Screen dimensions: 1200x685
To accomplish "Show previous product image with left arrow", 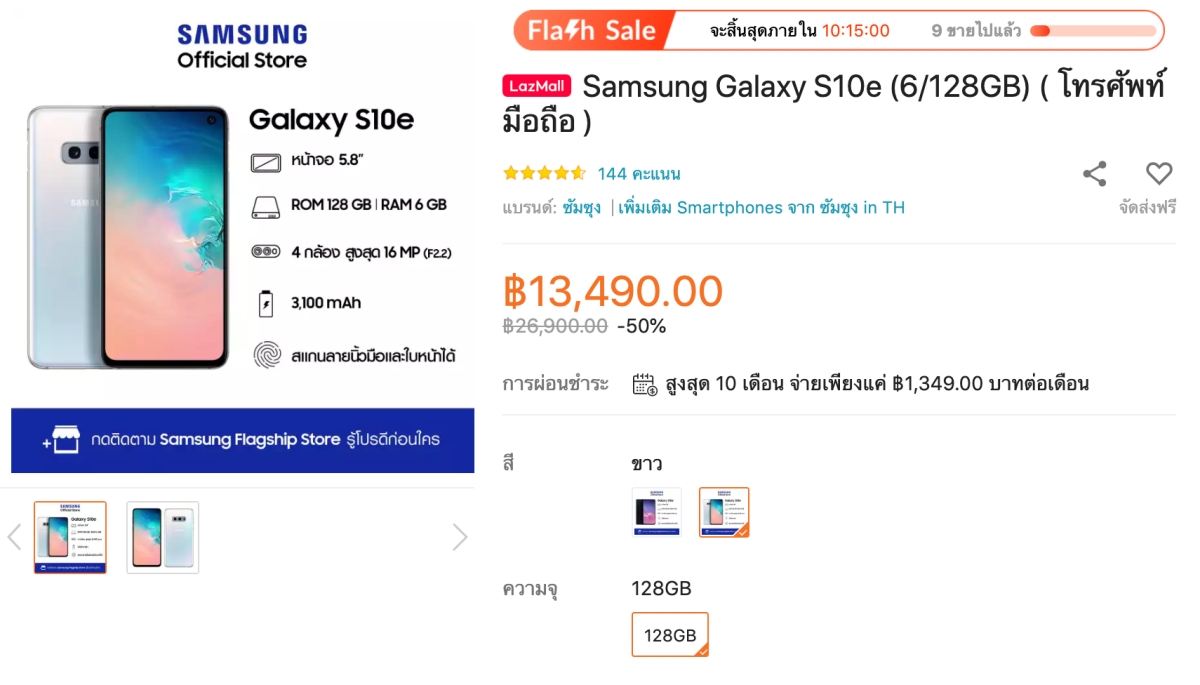I will (15, 537).
